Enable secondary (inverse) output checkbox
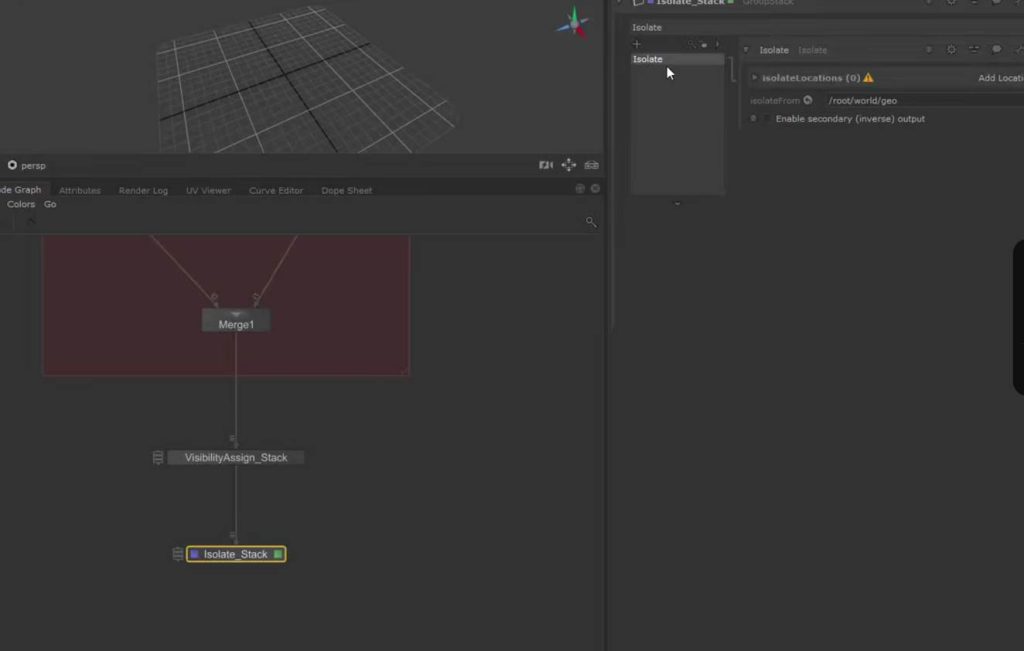This screenshot has width=1024, height=651. pos(767,119)
